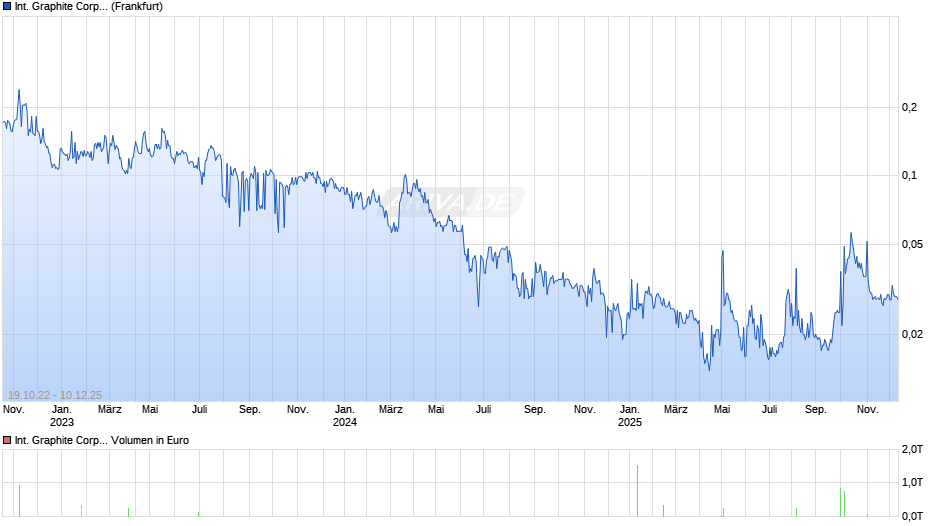
Task: Click the 'Sep.' label after Juli 2025
Action: pos(815,410)
